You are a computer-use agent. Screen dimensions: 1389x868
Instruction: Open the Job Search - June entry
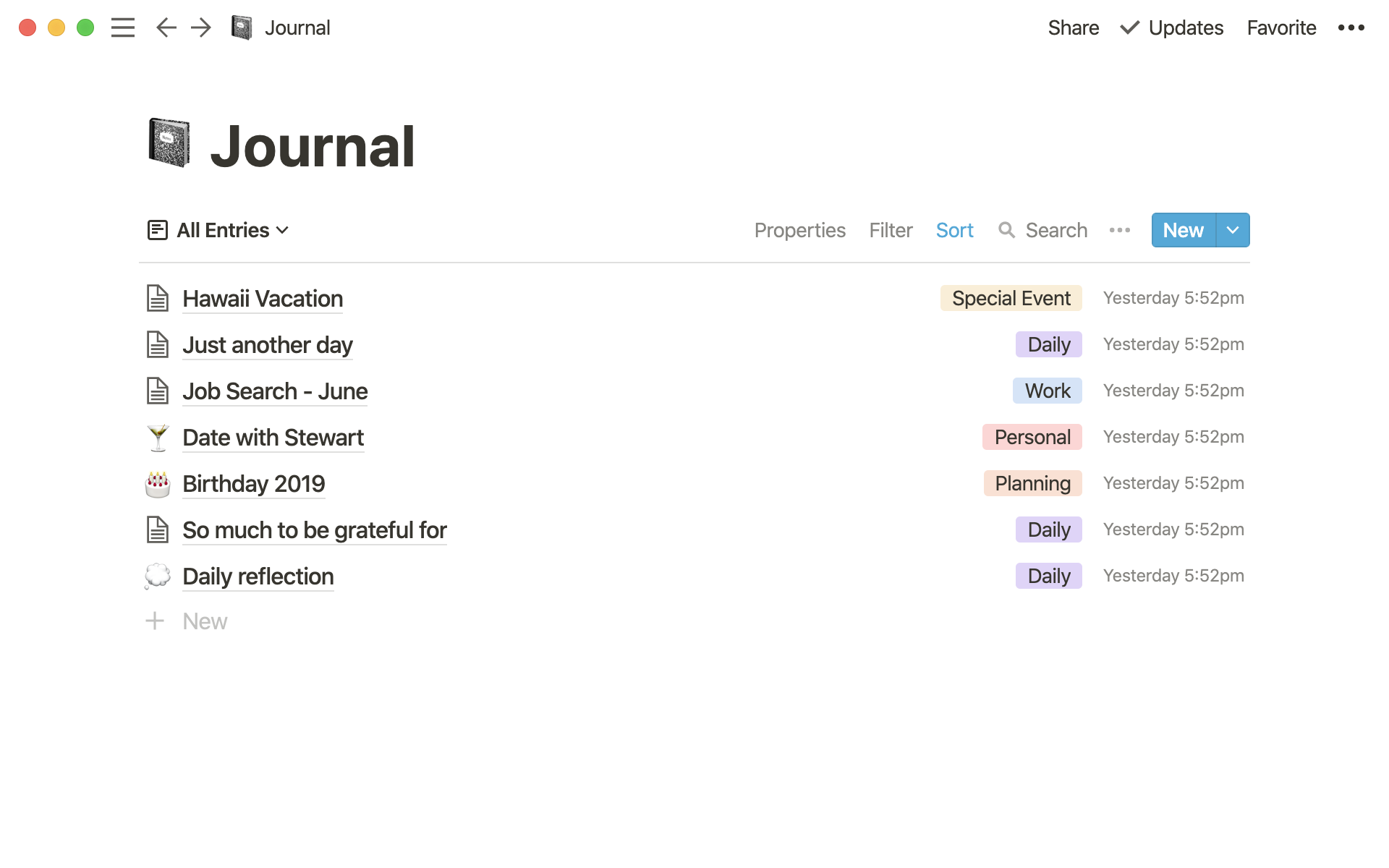pos(275,391)
